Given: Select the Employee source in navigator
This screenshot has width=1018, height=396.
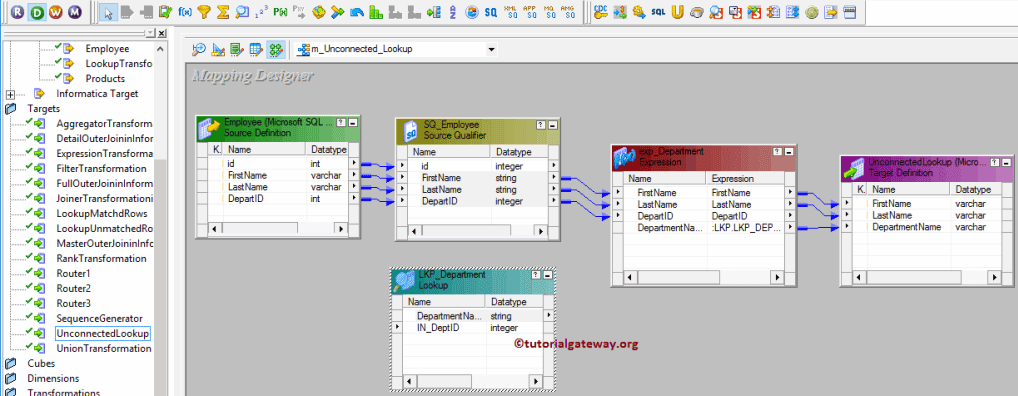Looking at the screenshot, I should pos(107,49).
